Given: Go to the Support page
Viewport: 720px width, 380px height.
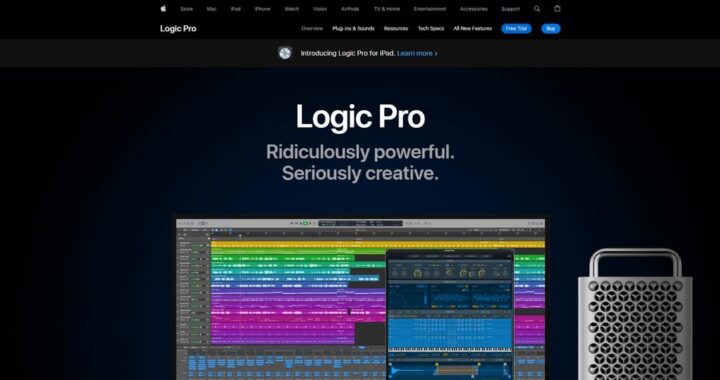Looking at the screenshot, I should [x=511, y=9].
